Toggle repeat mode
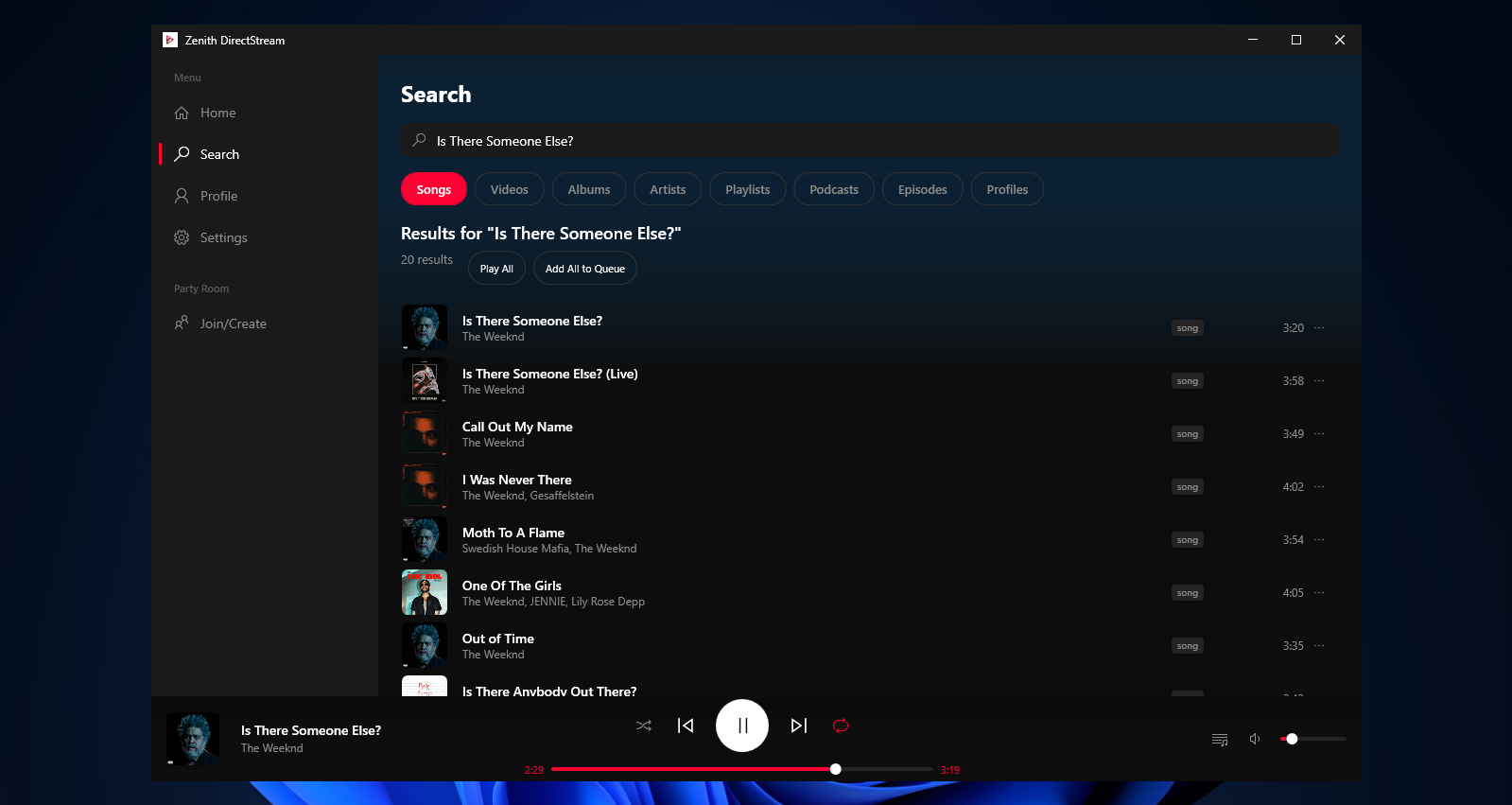The width and height of the screenshot is (1512, 805). (x=841, y=726)
